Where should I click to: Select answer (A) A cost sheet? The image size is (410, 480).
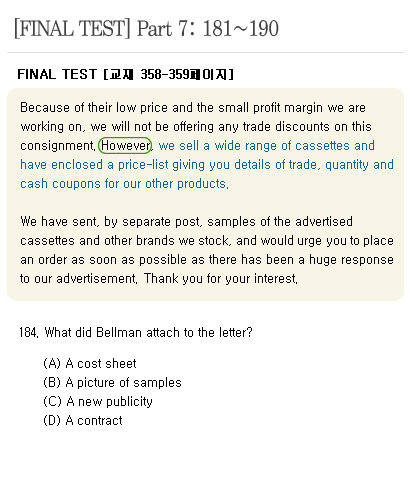tap(90, 363)
